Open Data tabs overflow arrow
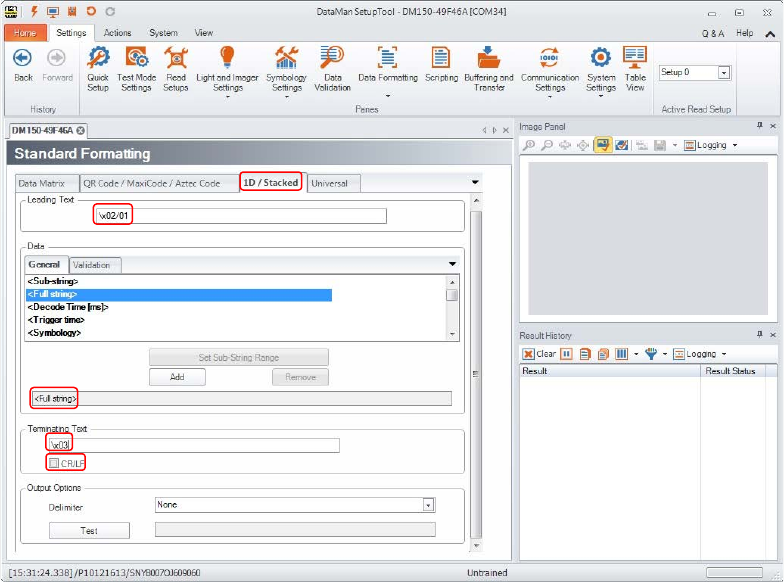This screenshot has width=784, height=582. [452, 264]
